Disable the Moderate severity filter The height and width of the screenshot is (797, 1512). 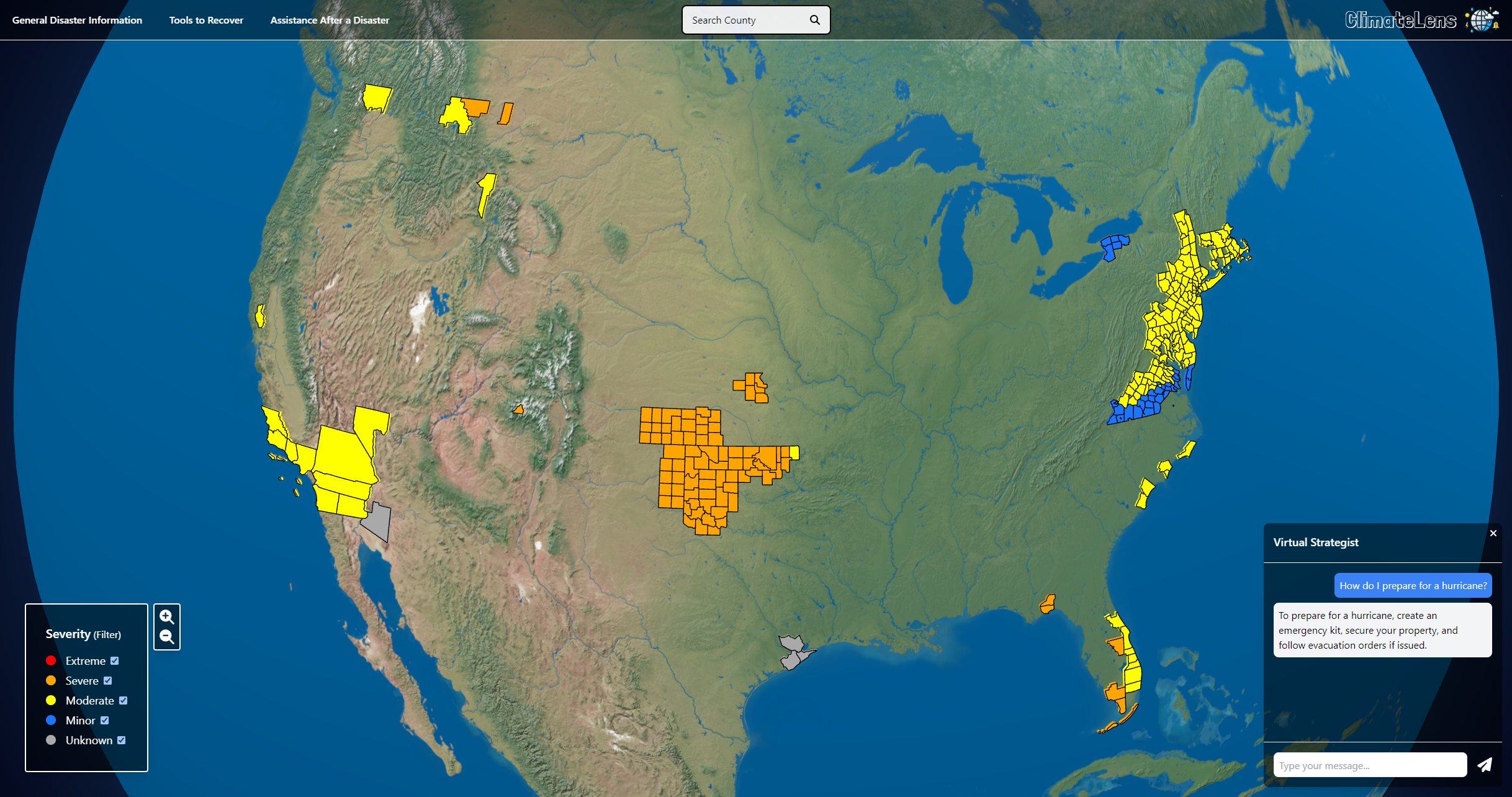[123, 700]
